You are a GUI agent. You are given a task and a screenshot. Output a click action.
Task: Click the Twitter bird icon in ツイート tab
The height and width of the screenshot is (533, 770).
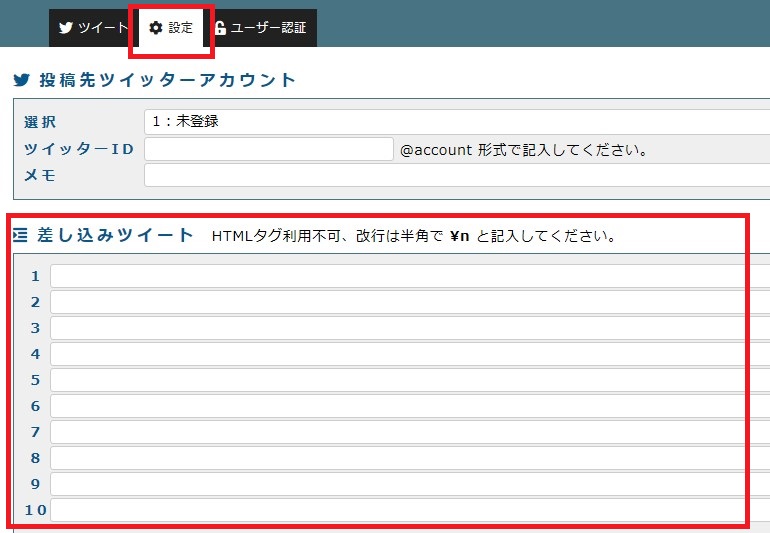pos(66,28)
